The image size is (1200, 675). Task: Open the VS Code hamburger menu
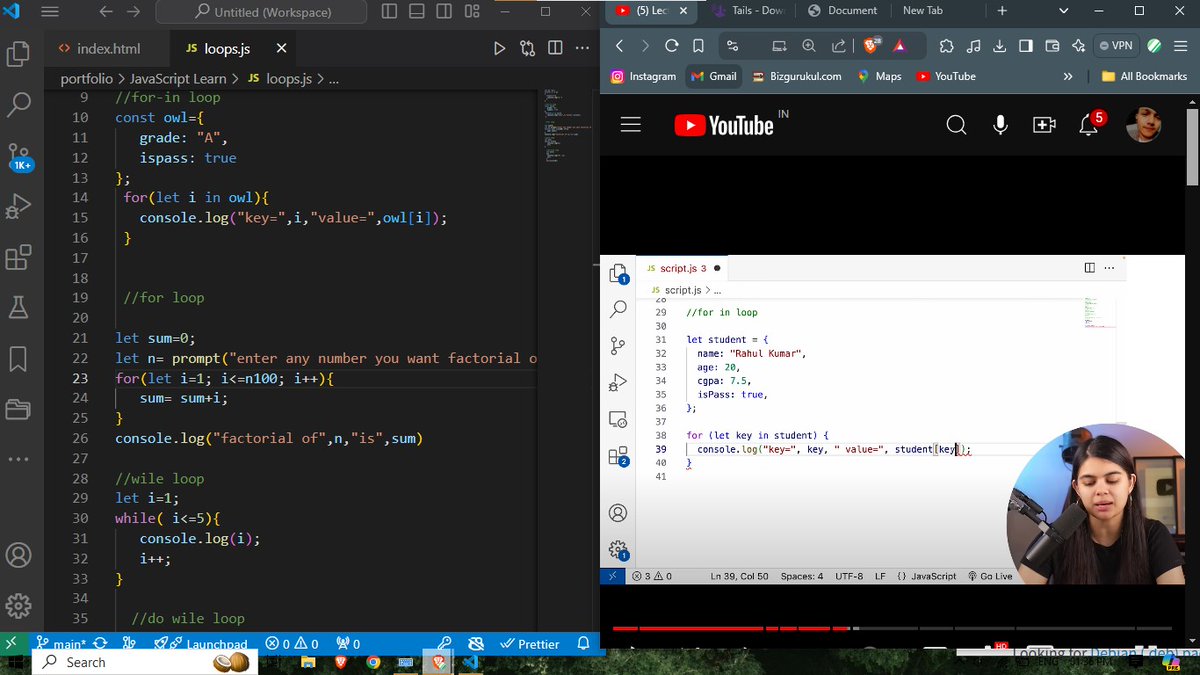pos(48,12)
